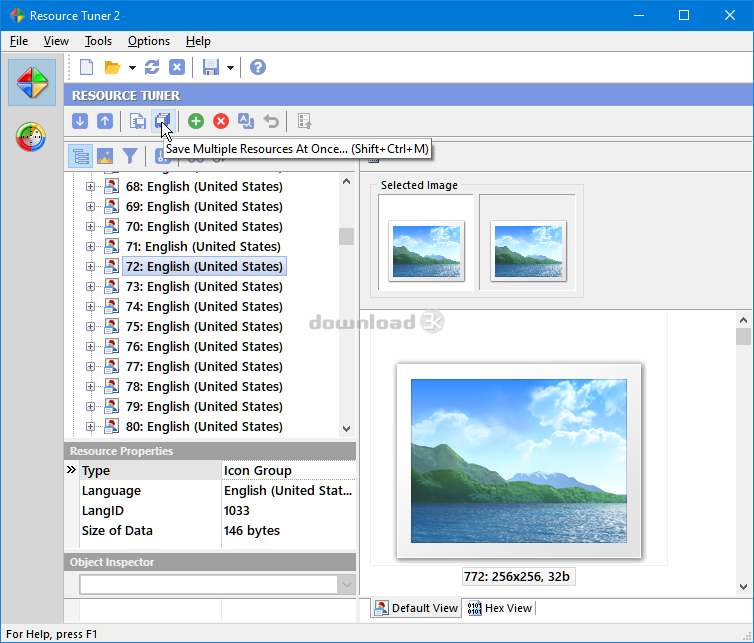The width and height of the screenshot is (754, 643).
Task: Open the Tools menu
Action: point(98,41)
